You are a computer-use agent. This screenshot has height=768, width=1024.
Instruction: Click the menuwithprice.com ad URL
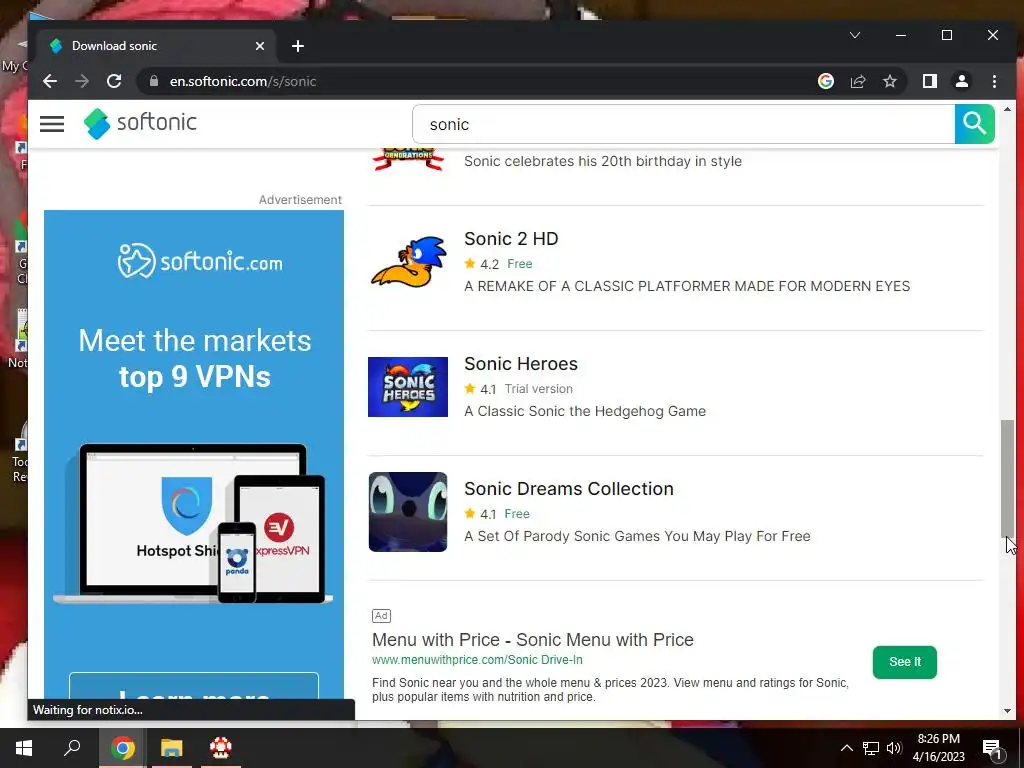click(477, 660)
